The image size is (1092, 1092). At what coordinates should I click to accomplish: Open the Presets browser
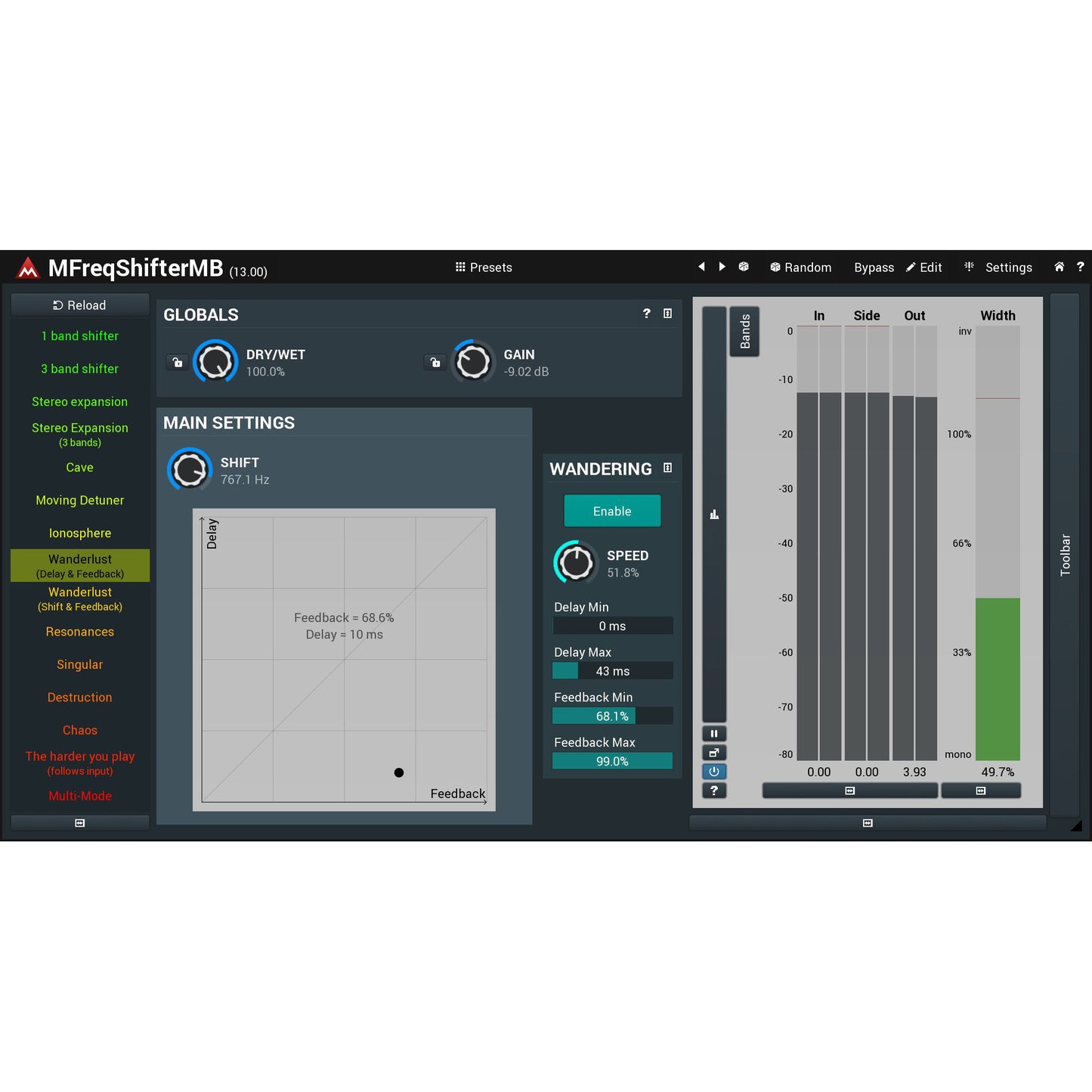483,267
